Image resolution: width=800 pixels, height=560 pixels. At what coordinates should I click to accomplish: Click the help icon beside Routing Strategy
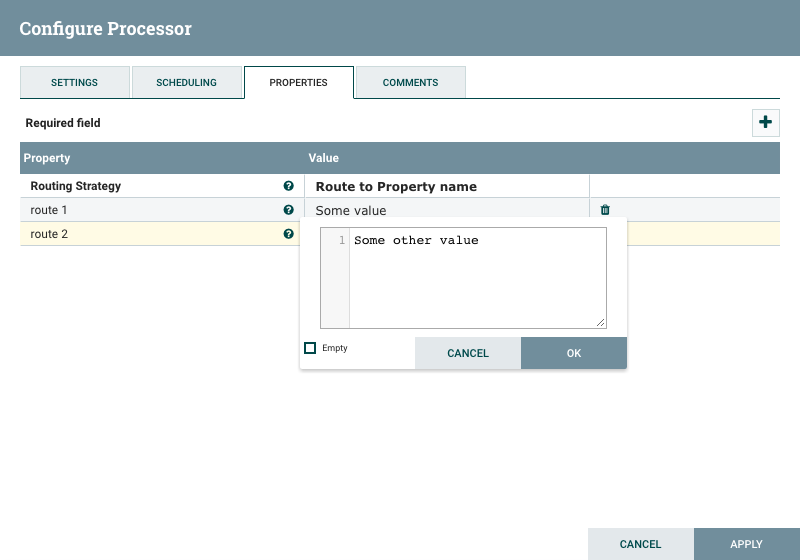tap(289, 186)
